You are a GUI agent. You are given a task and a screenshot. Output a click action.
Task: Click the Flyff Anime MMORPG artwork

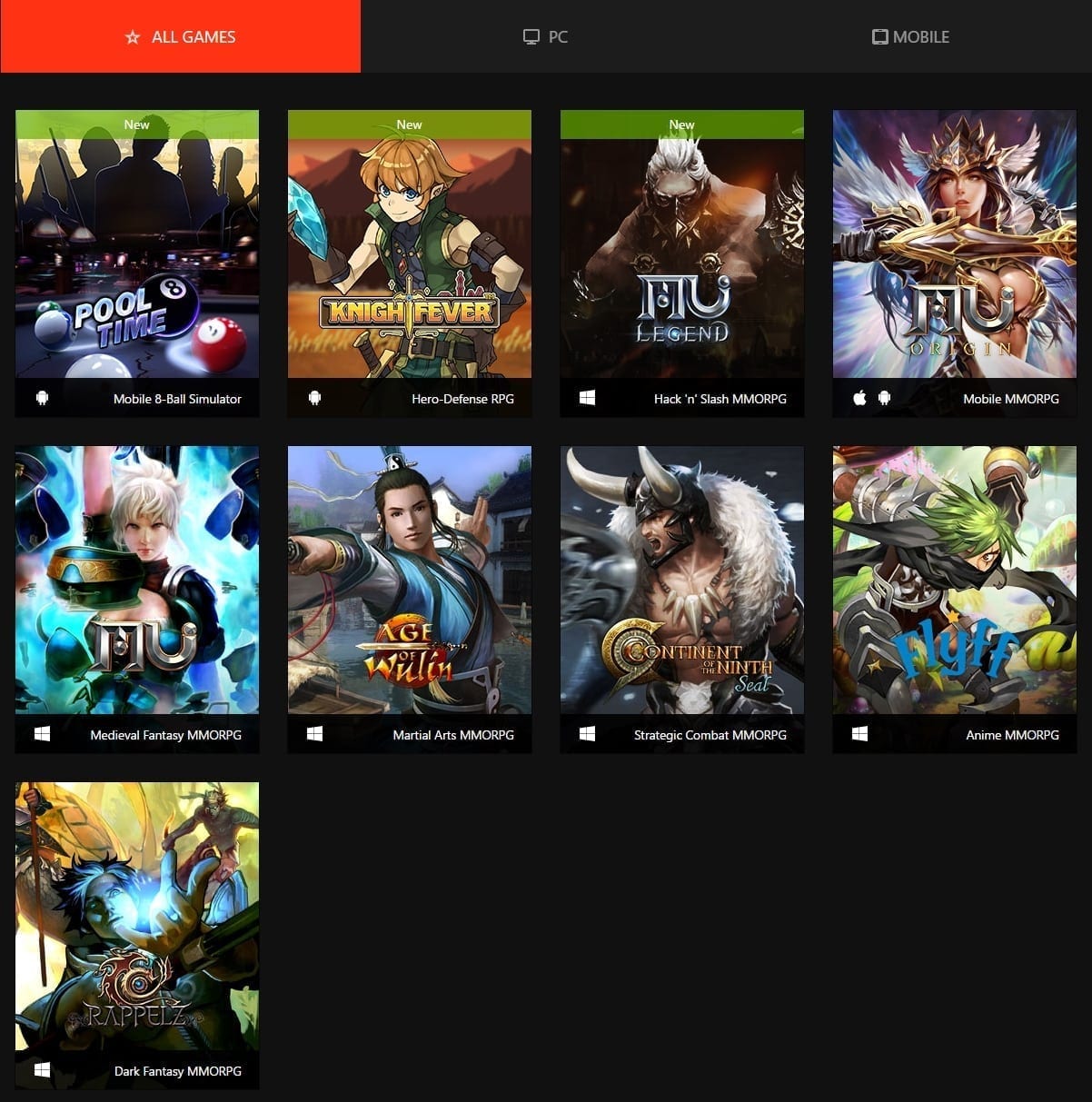(x=953, y=581)
